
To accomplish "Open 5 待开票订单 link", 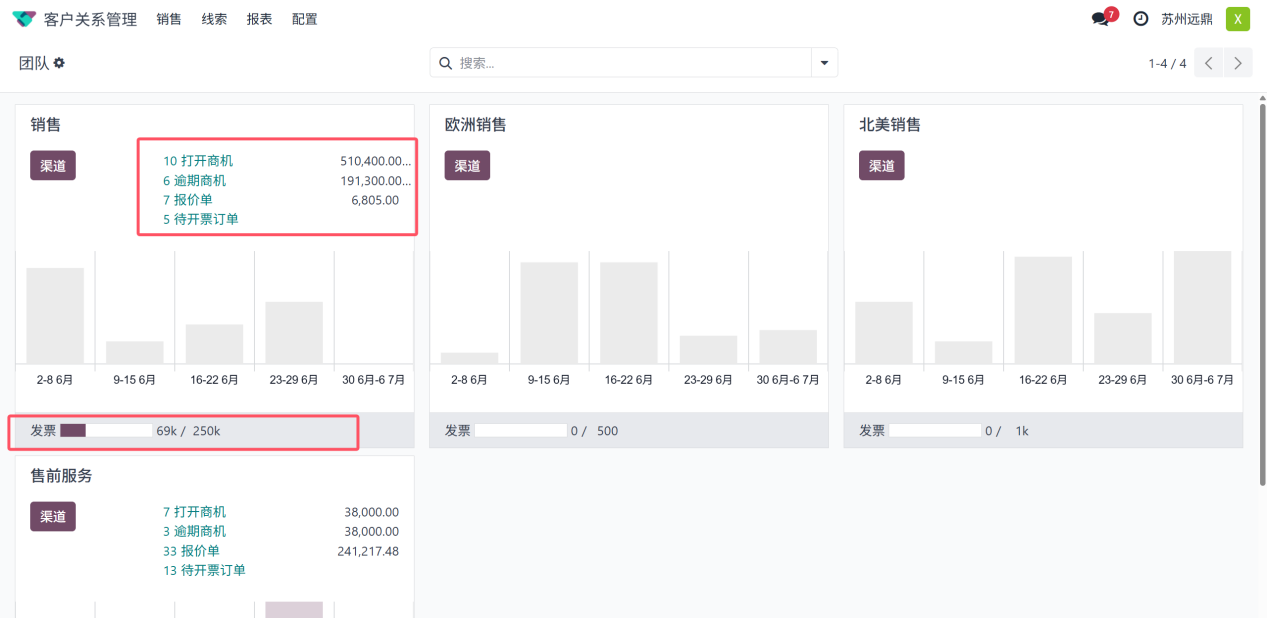I will pos(201,219).
